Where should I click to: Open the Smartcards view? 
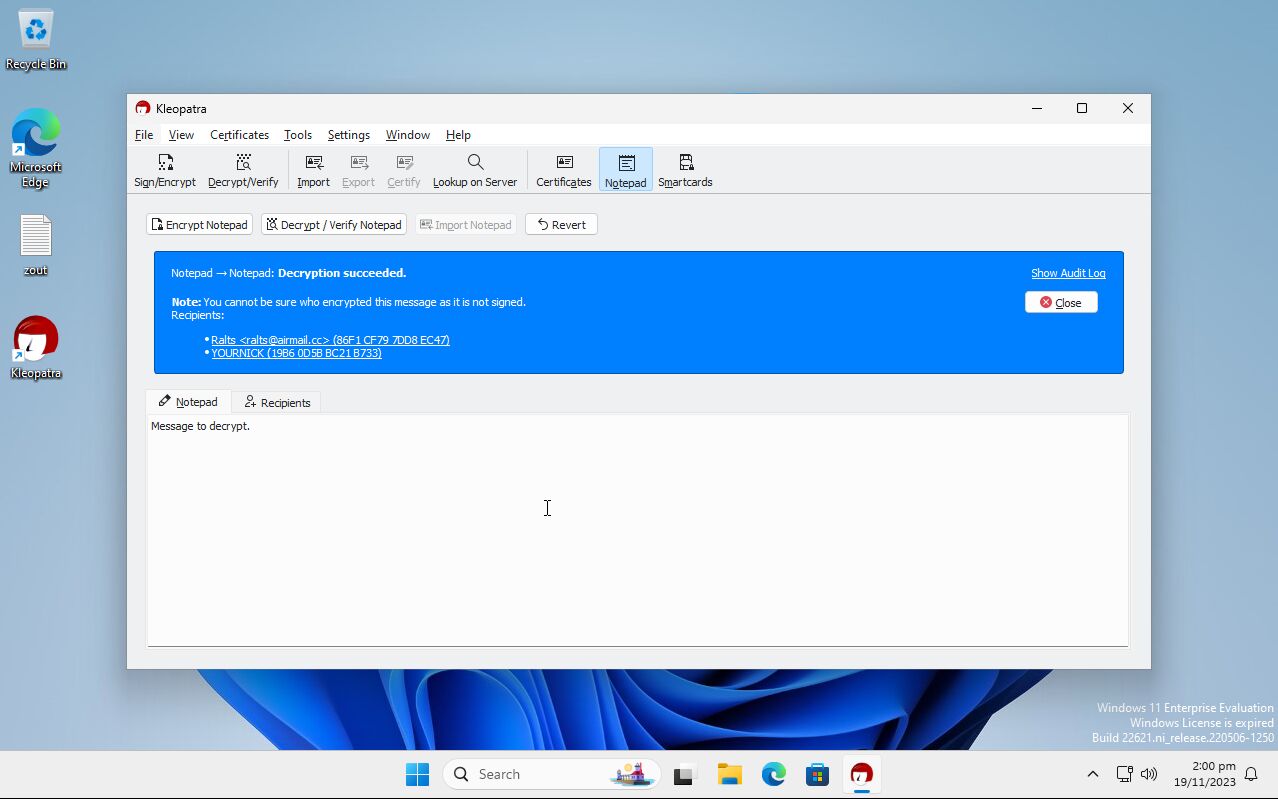[x=684, y=169]
